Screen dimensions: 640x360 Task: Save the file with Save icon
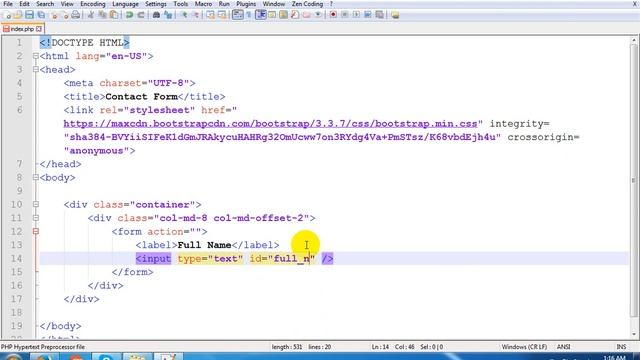(29, 15)
